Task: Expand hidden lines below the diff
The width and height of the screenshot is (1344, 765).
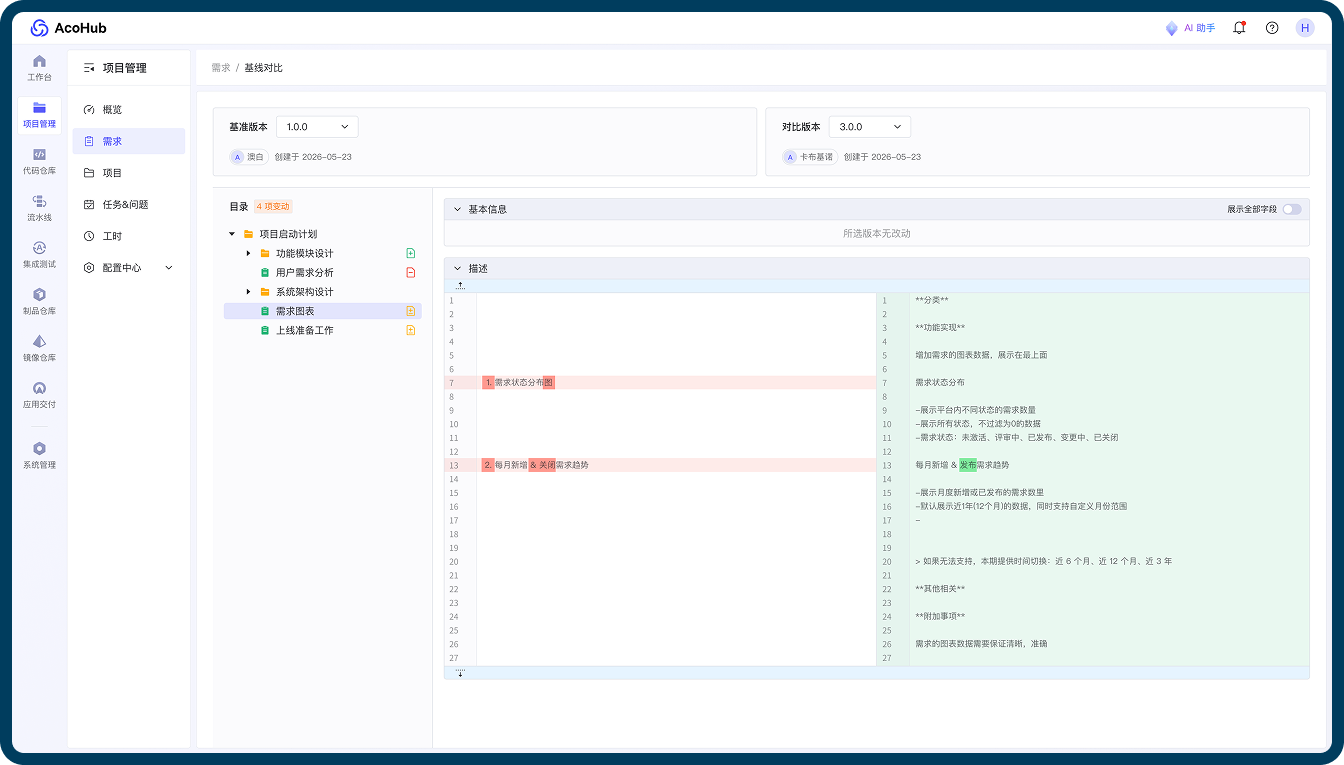Action: [460, 673]
